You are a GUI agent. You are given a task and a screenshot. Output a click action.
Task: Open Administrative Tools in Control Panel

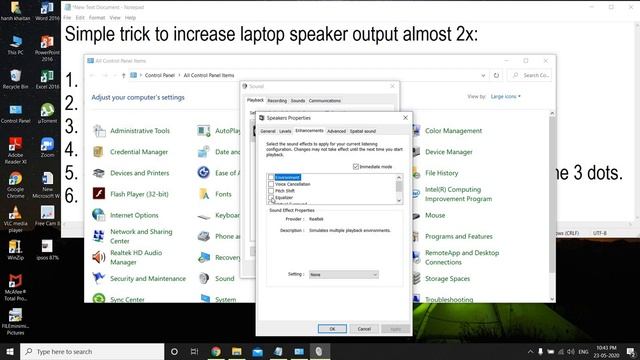[x=131, y=131]
